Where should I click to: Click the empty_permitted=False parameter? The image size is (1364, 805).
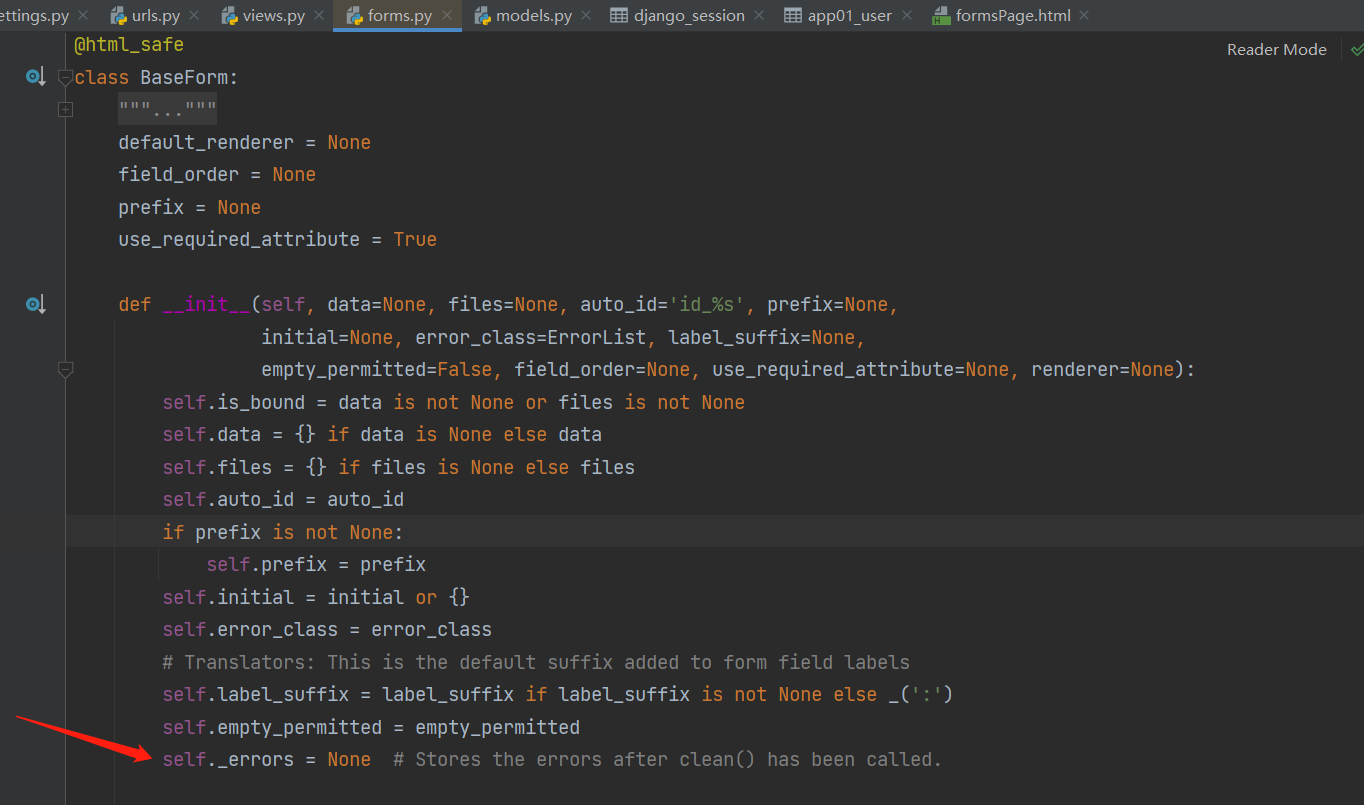[x=377, y=369]
